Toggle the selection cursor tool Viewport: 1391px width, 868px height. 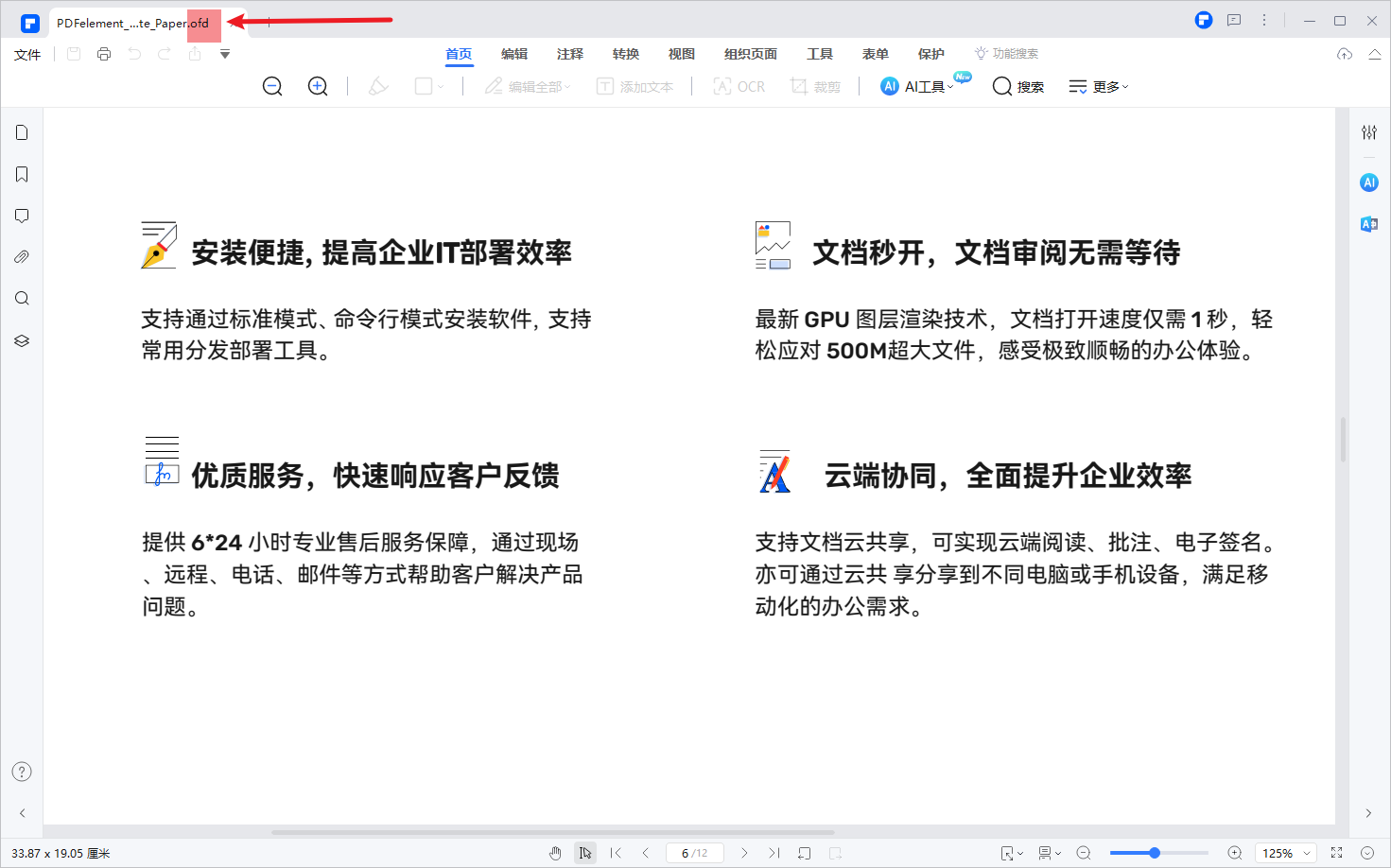coord(585,852)
